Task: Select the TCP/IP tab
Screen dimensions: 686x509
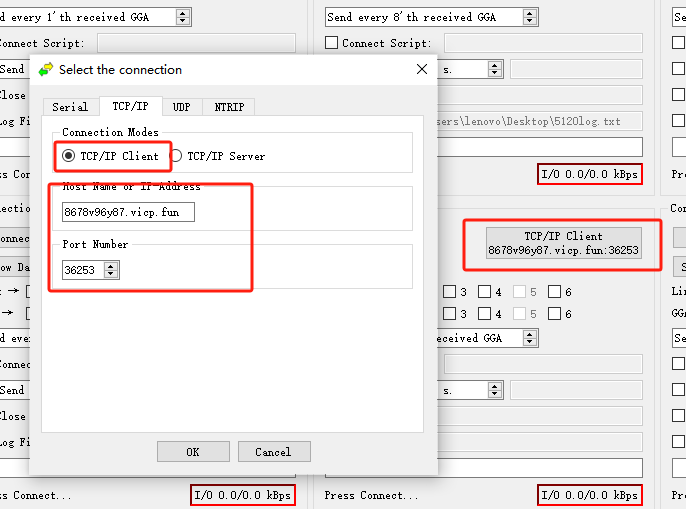Action: coord(129,106)
